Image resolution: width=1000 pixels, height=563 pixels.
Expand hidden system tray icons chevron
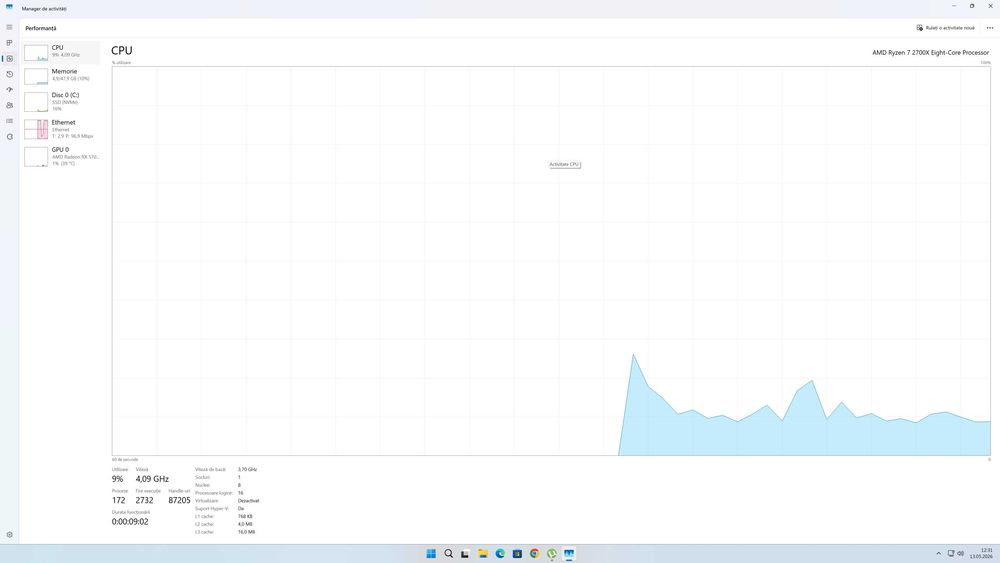(x=938, y=553)
